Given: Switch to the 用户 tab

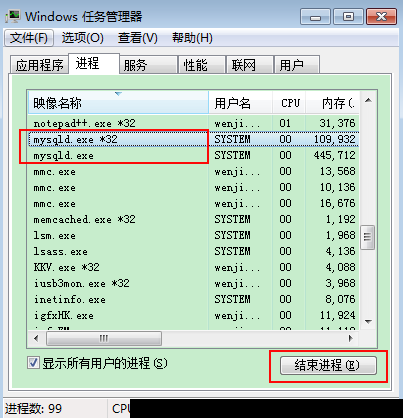Looking at the screenshot, I should pos(297,65).
